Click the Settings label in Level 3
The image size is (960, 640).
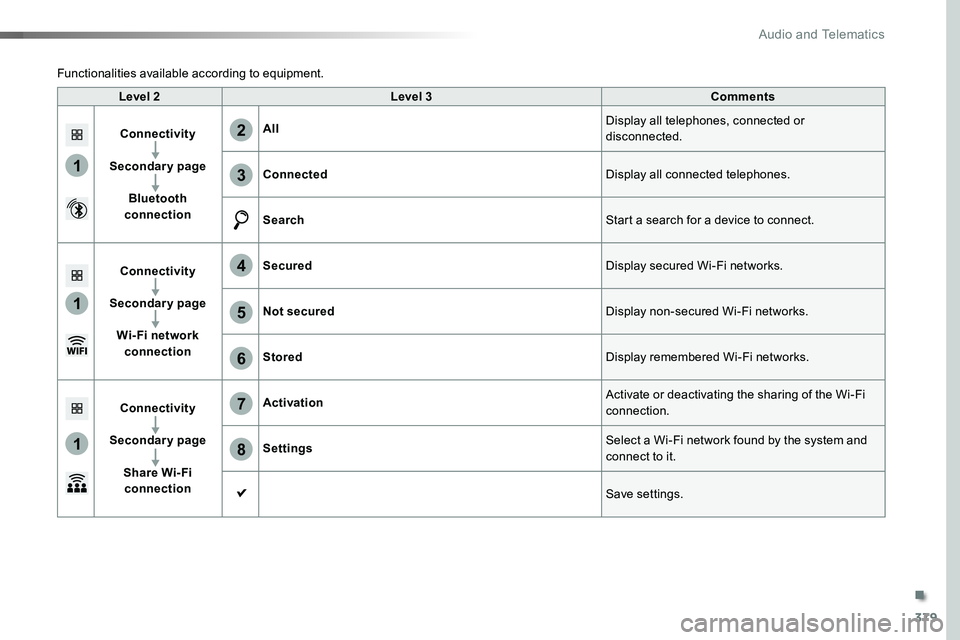(x=287, y=448)
